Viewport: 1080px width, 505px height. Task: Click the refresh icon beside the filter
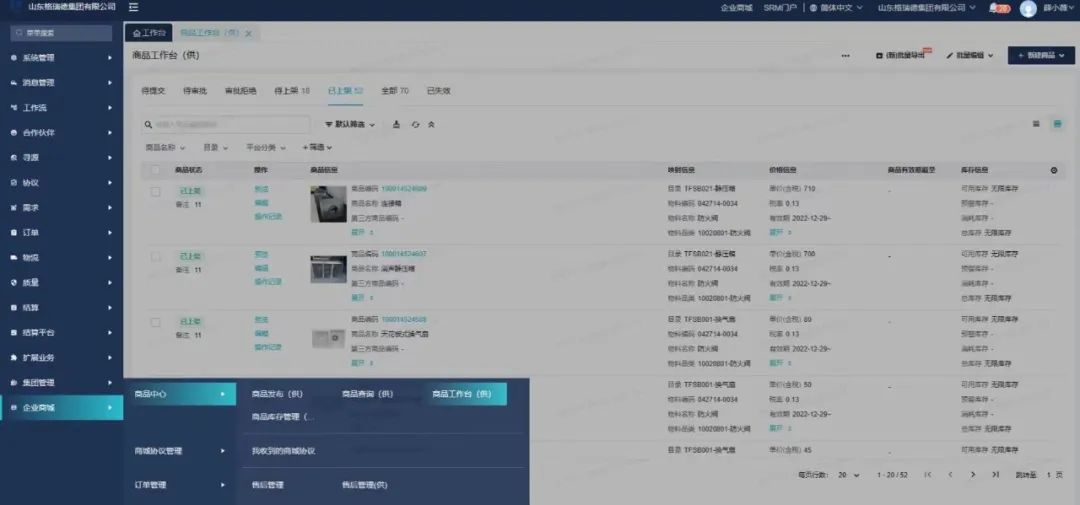pos(414,125)
